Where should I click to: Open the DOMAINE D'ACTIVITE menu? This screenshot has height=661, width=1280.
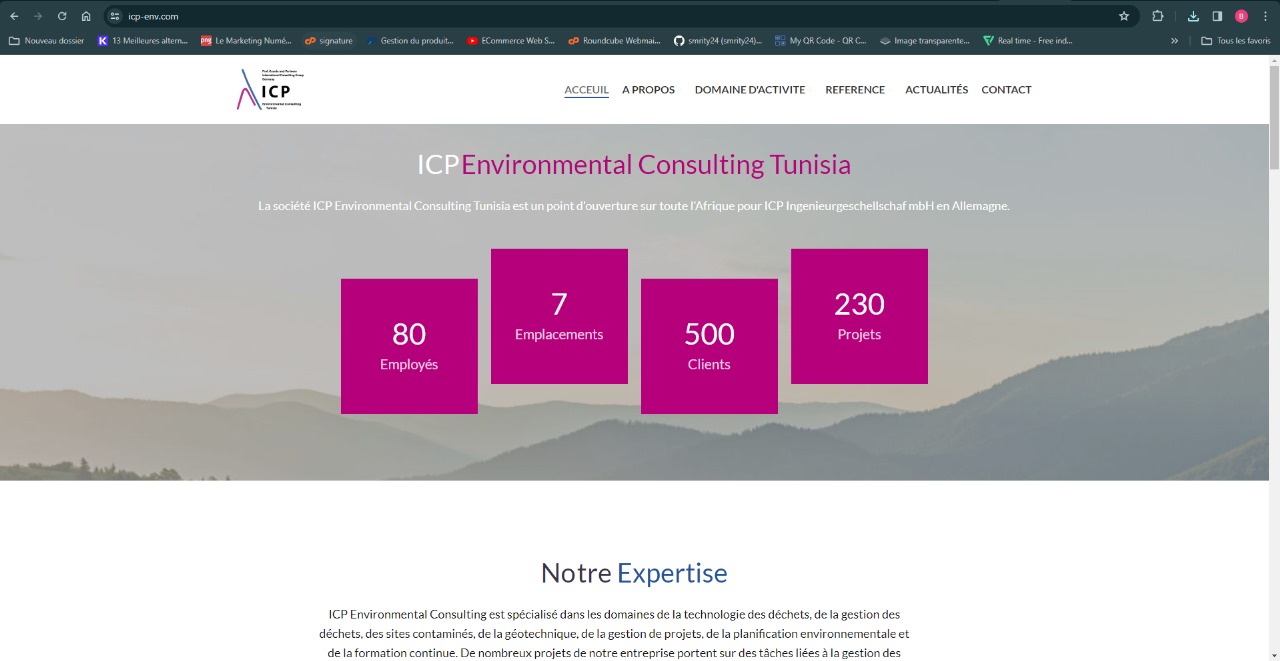pyautogui.click(x=749, y=90)
